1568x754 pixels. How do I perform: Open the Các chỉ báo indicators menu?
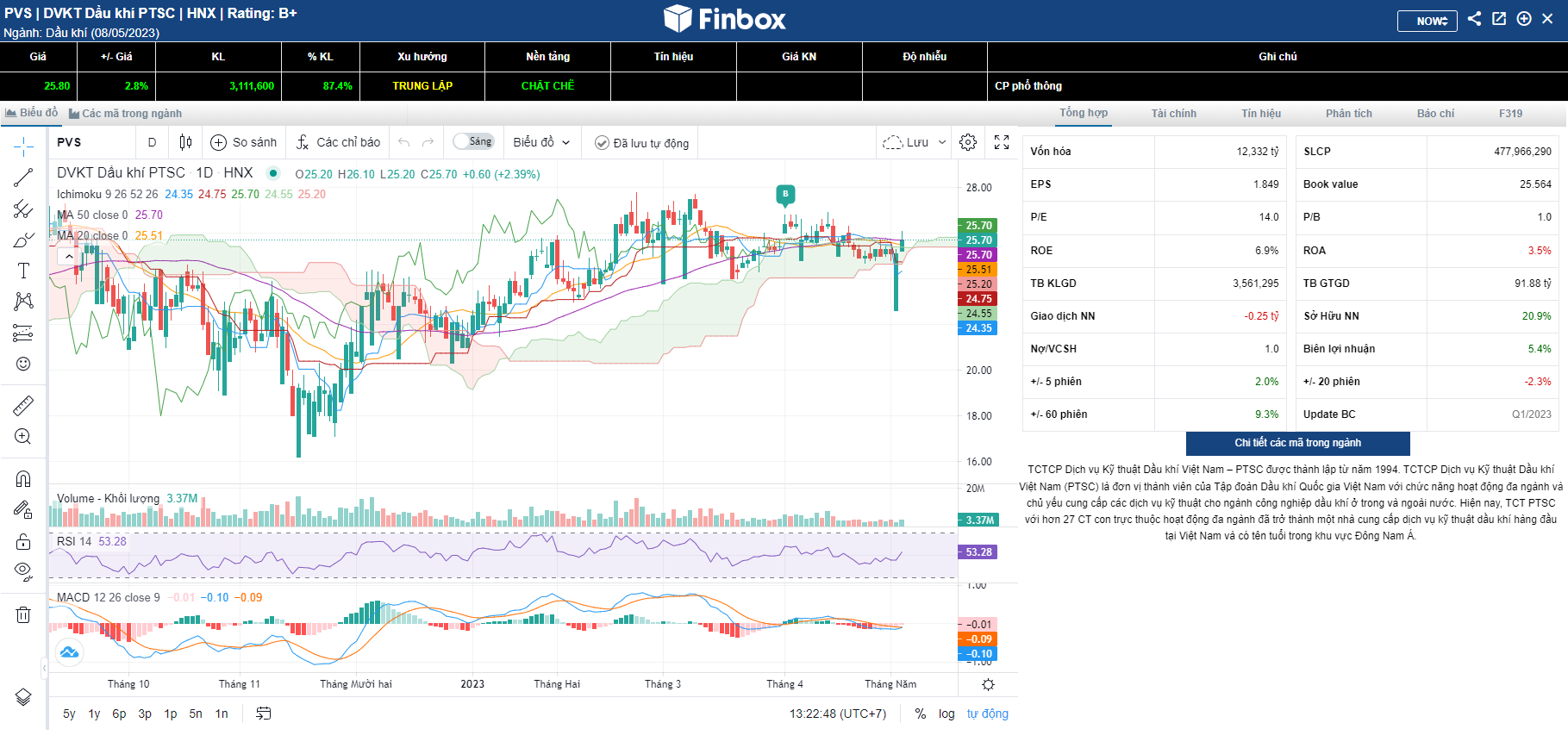point(338,142)
